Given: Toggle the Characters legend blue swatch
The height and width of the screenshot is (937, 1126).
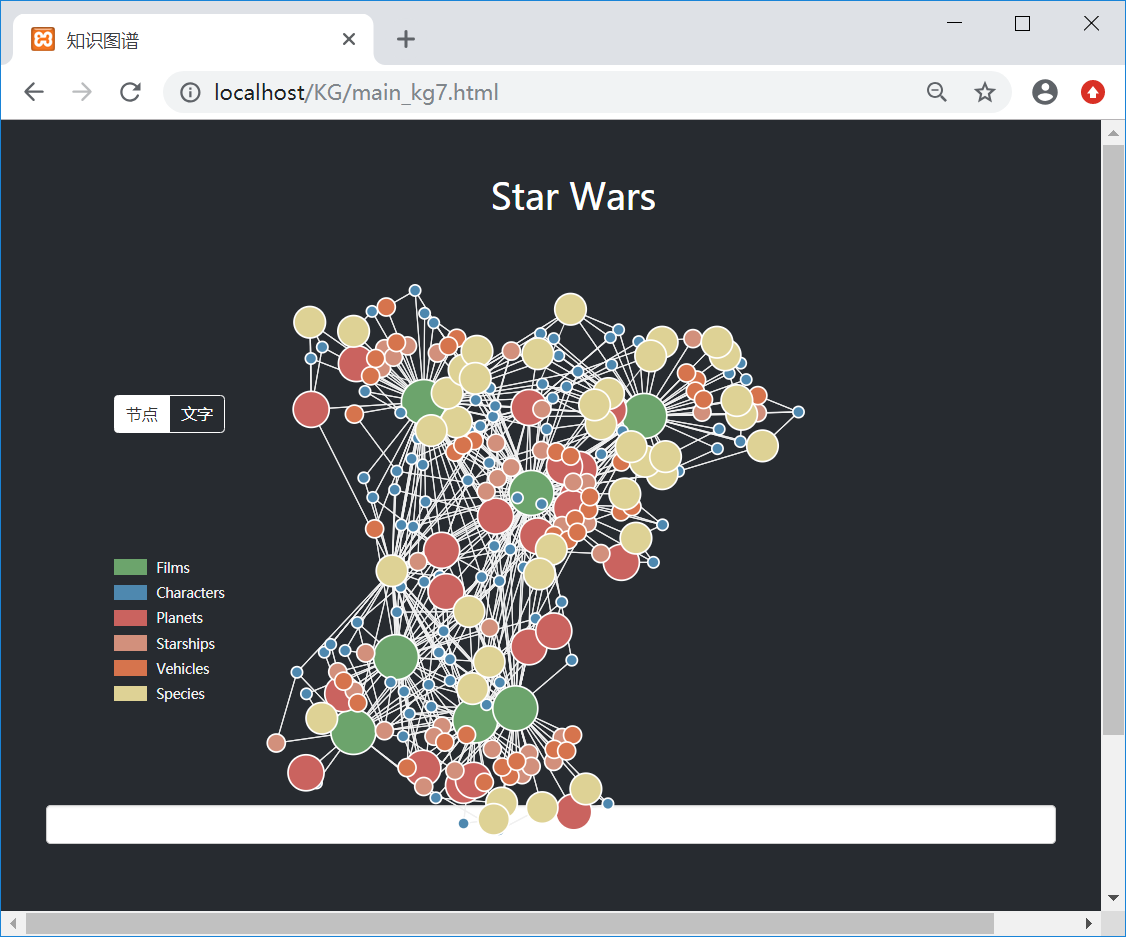Looking at the screenshot, I should [130, 592].
